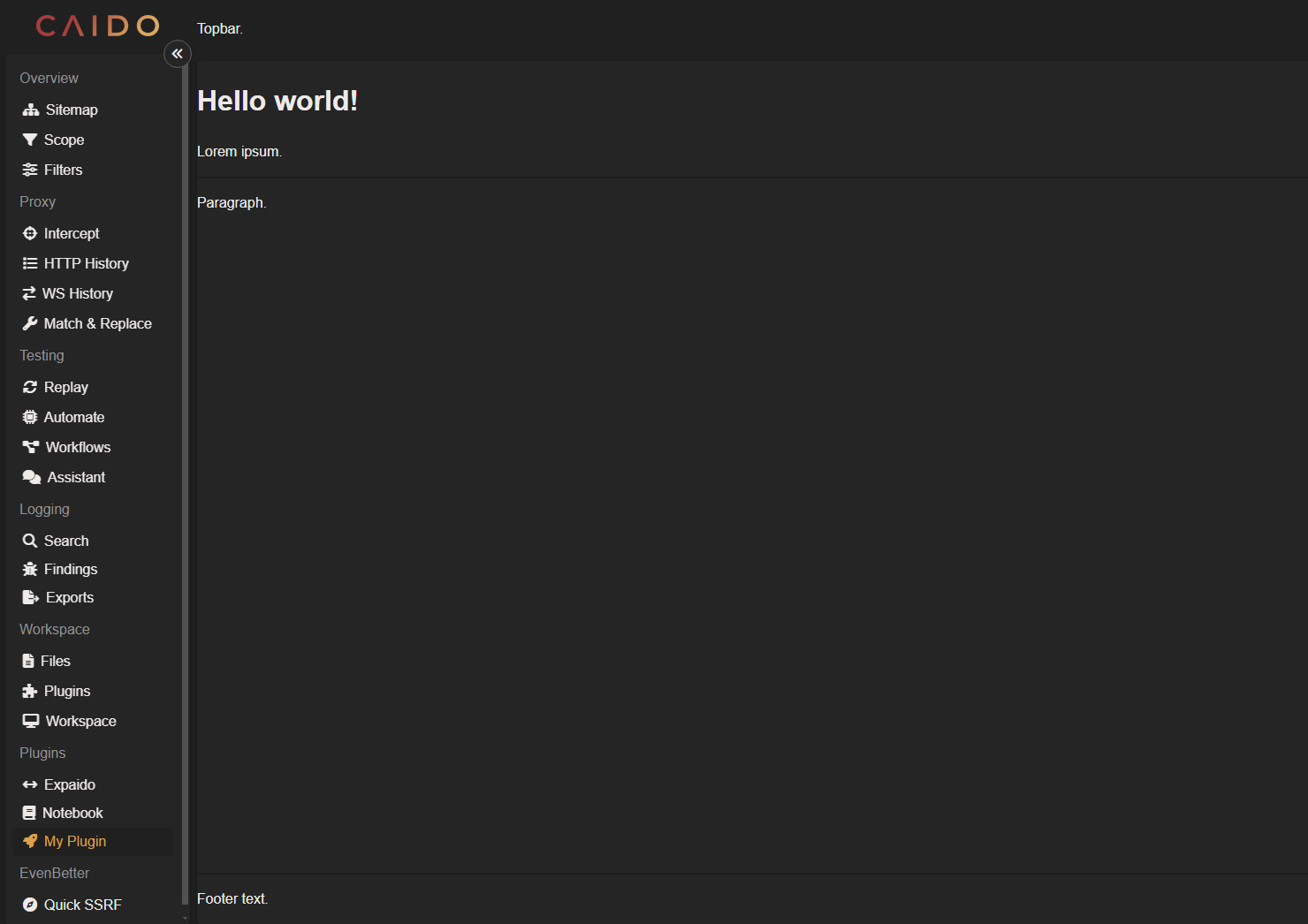Open WS History from sidebar

[78, 293]
